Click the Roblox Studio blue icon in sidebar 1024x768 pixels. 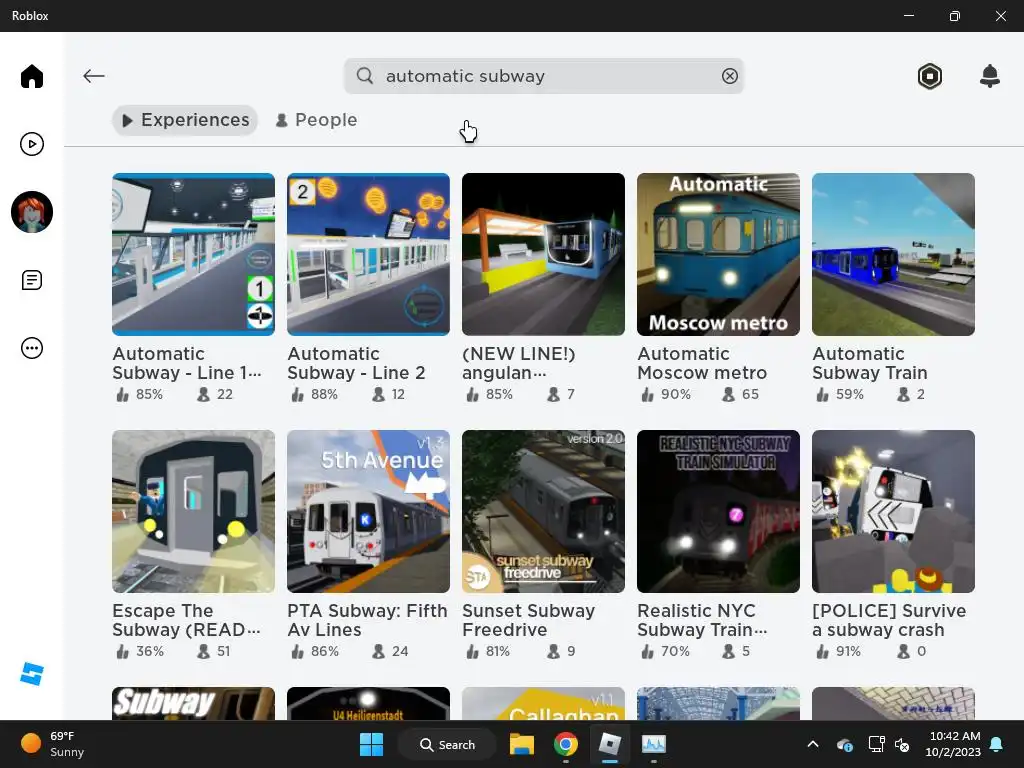(31, 674)
